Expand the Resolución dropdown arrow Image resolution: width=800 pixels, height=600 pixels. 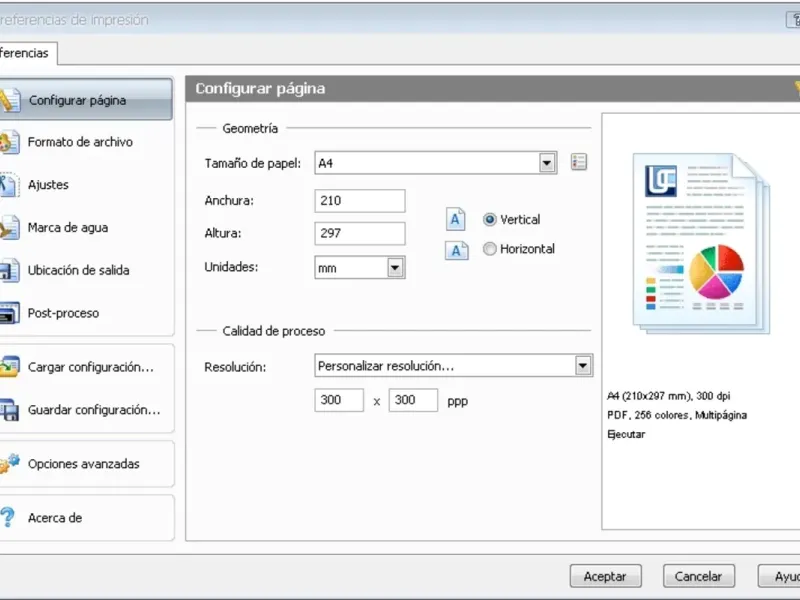tap(583, 366)
